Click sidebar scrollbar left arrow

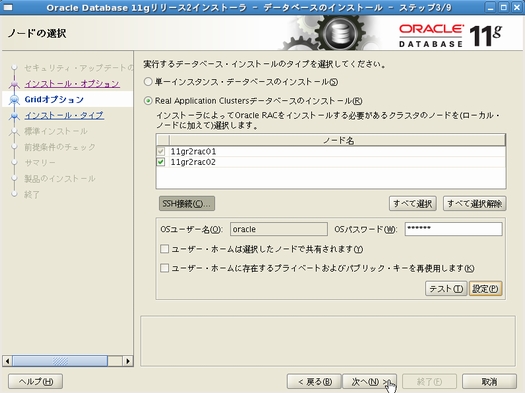(x=7, y=361)
